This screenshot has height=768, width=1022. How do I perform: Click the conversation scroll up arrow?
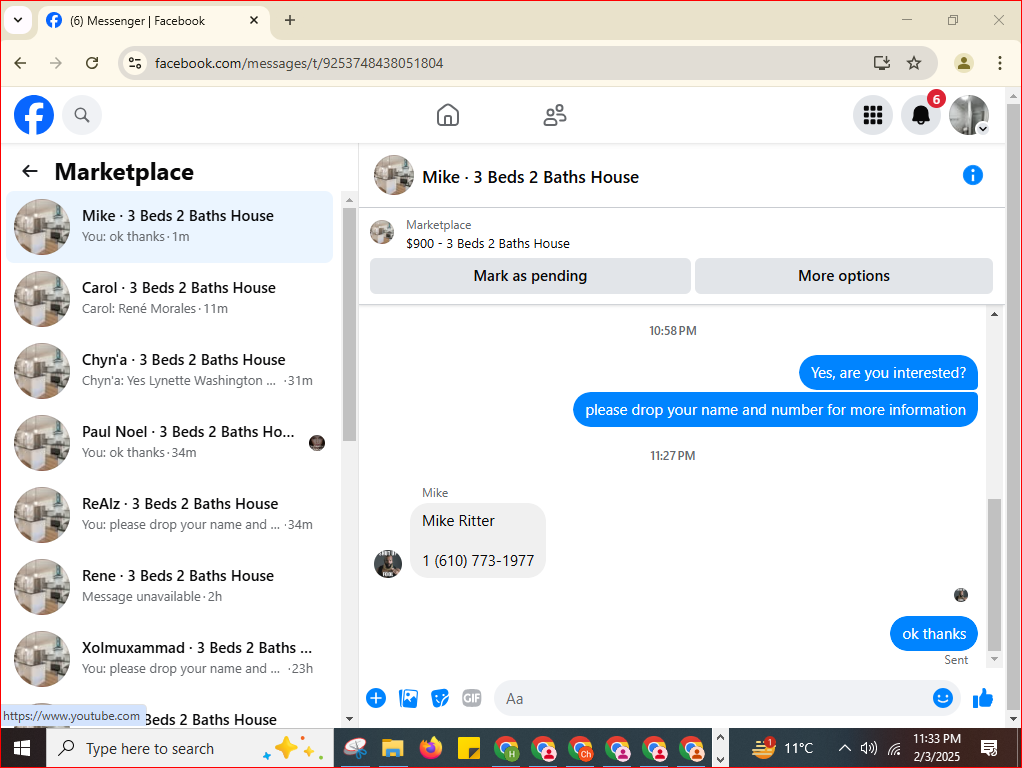[994, 314]
